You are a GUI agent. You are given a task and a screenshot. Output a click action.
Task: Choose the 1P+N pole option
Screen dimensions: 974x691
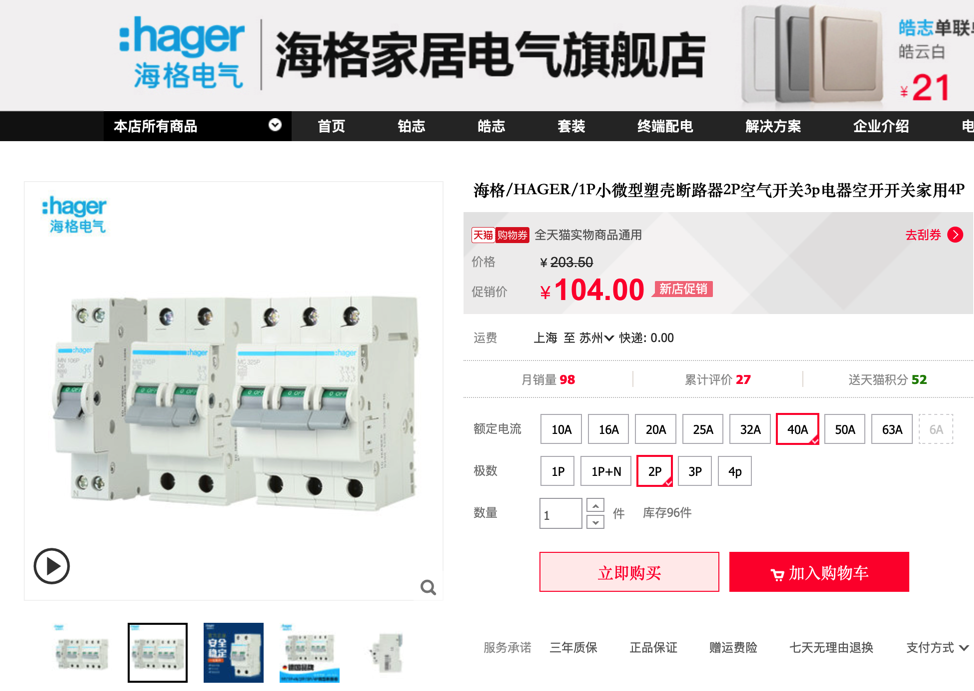pos(606,471)
